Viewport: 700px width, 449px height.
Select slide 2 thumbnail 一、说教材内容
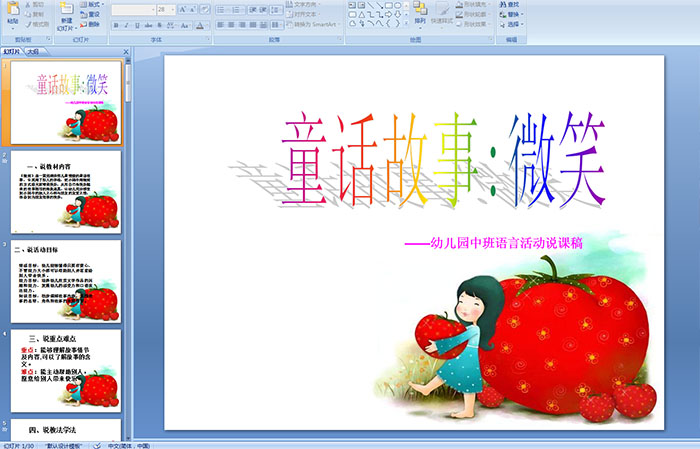coord(66,192)
